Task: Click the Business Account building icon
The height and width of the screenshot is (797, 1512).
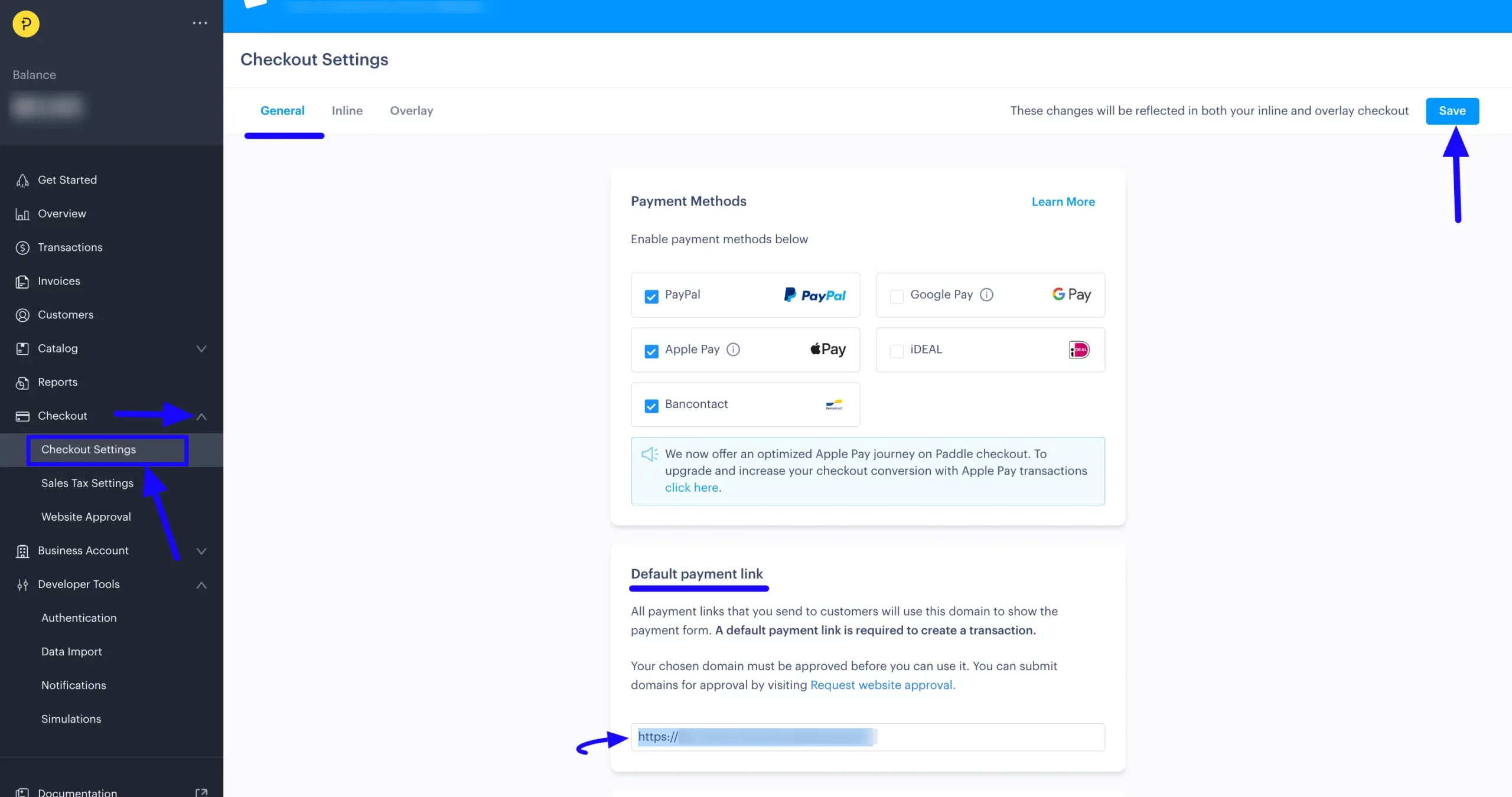Action: [x=22, y=551]
